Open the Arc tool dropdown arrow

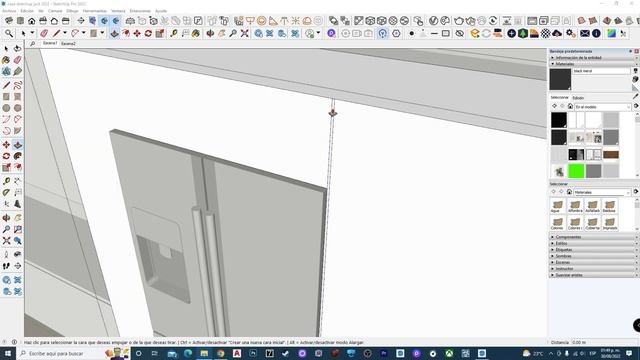pos(84,33)
